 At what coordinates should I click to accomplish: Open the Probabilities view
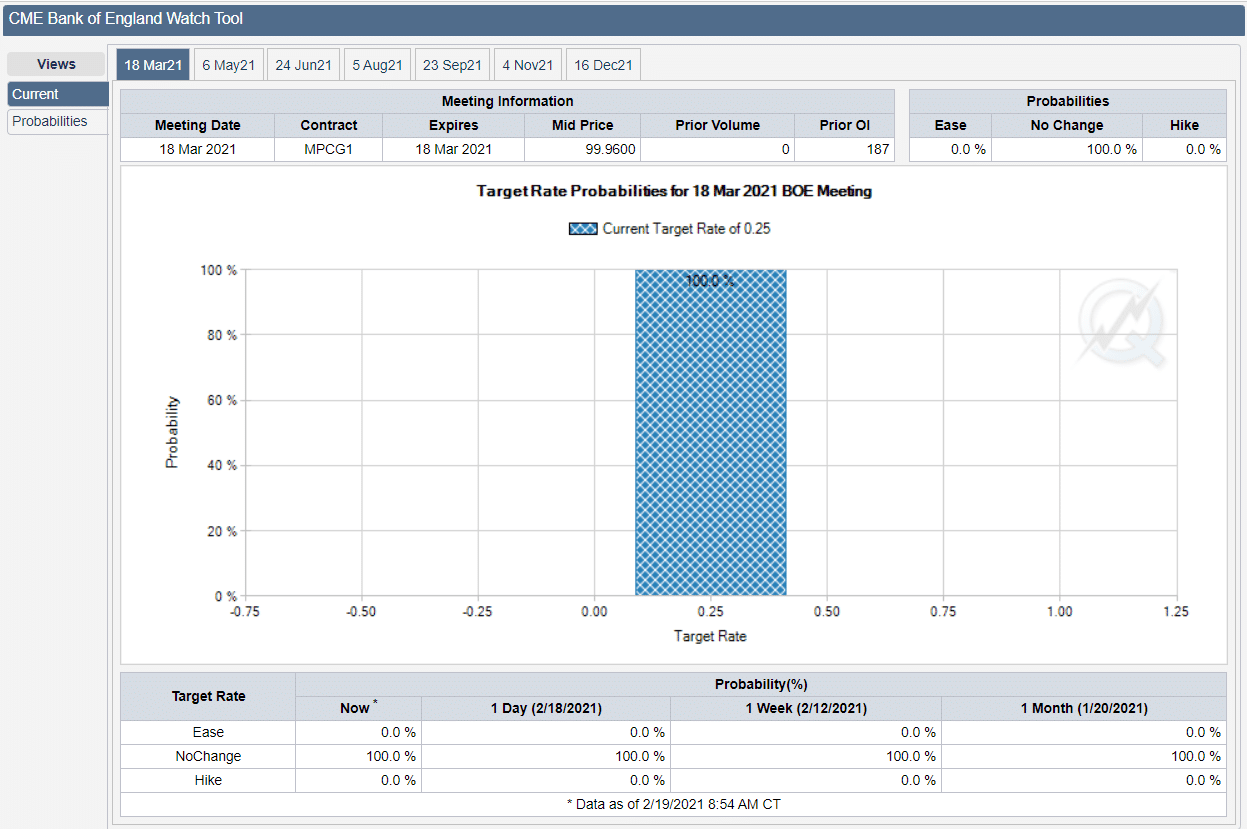pos(57,121)
